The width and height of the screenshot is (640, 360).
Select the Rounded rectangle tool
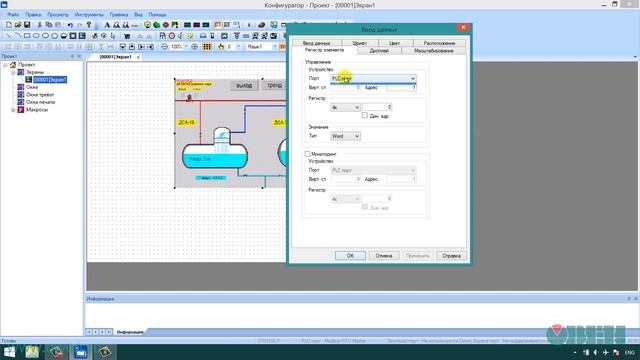point(36,36)
